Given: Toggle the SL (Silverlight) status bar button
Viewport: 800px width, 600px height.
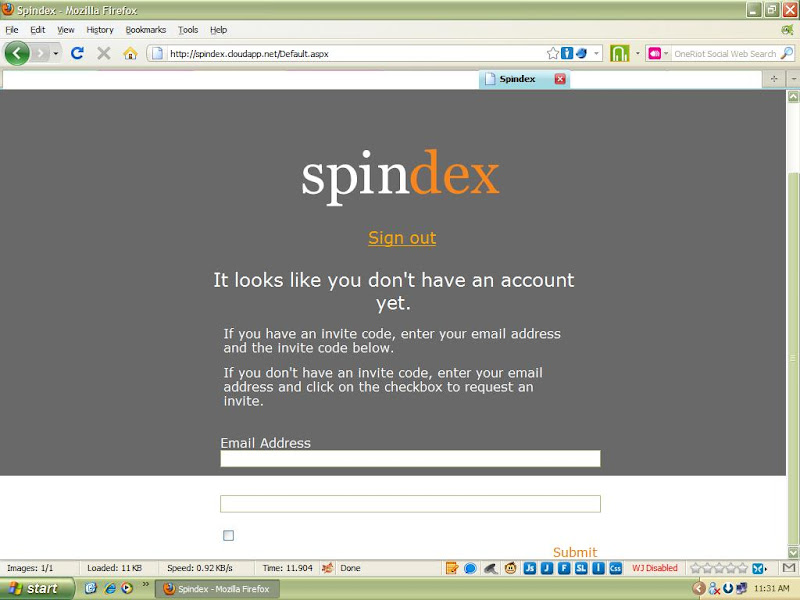Looking at the screenshot, I should [x=581, y=568].
